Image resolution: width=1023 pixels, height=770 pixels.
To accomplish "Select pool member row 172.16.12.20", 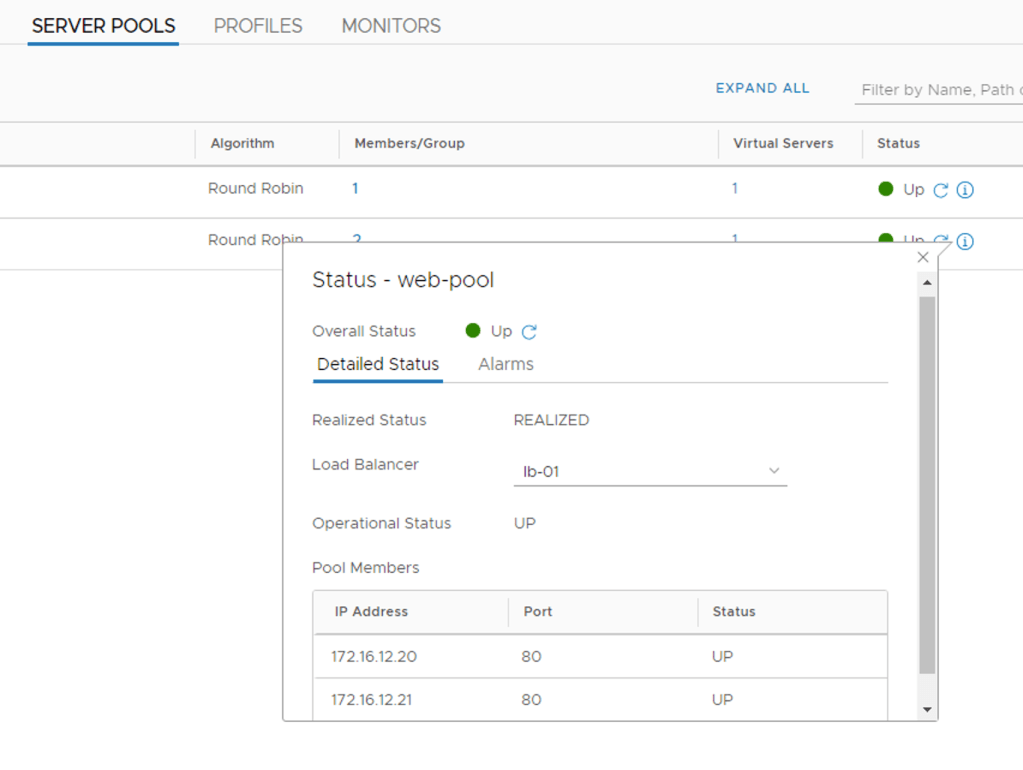I will tap(600, 657).
